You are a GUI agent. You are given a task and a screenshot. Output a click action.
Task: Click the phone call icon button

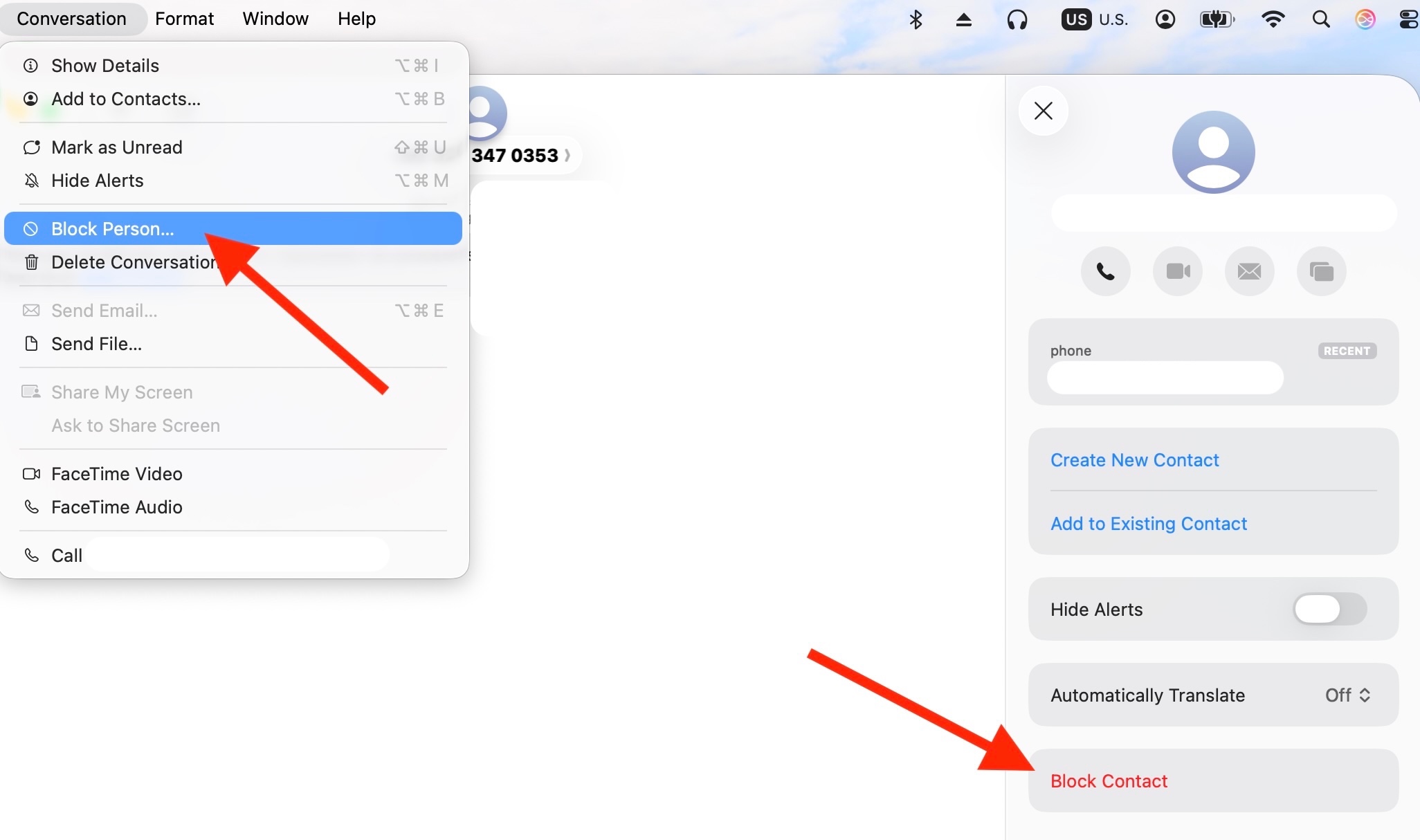1105,271
